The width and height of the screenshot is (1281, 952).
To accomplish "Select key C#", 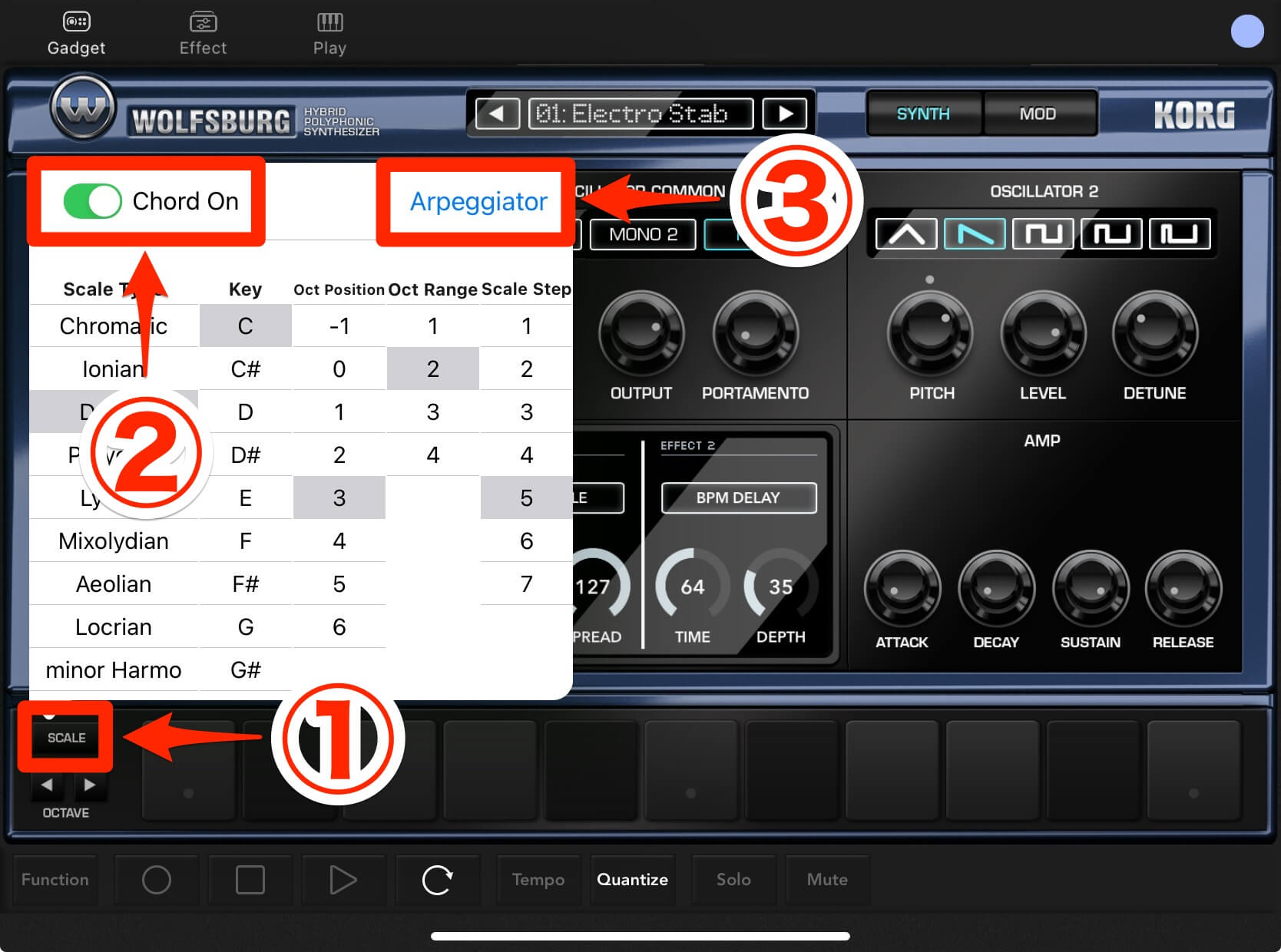I will click(246, 369).
